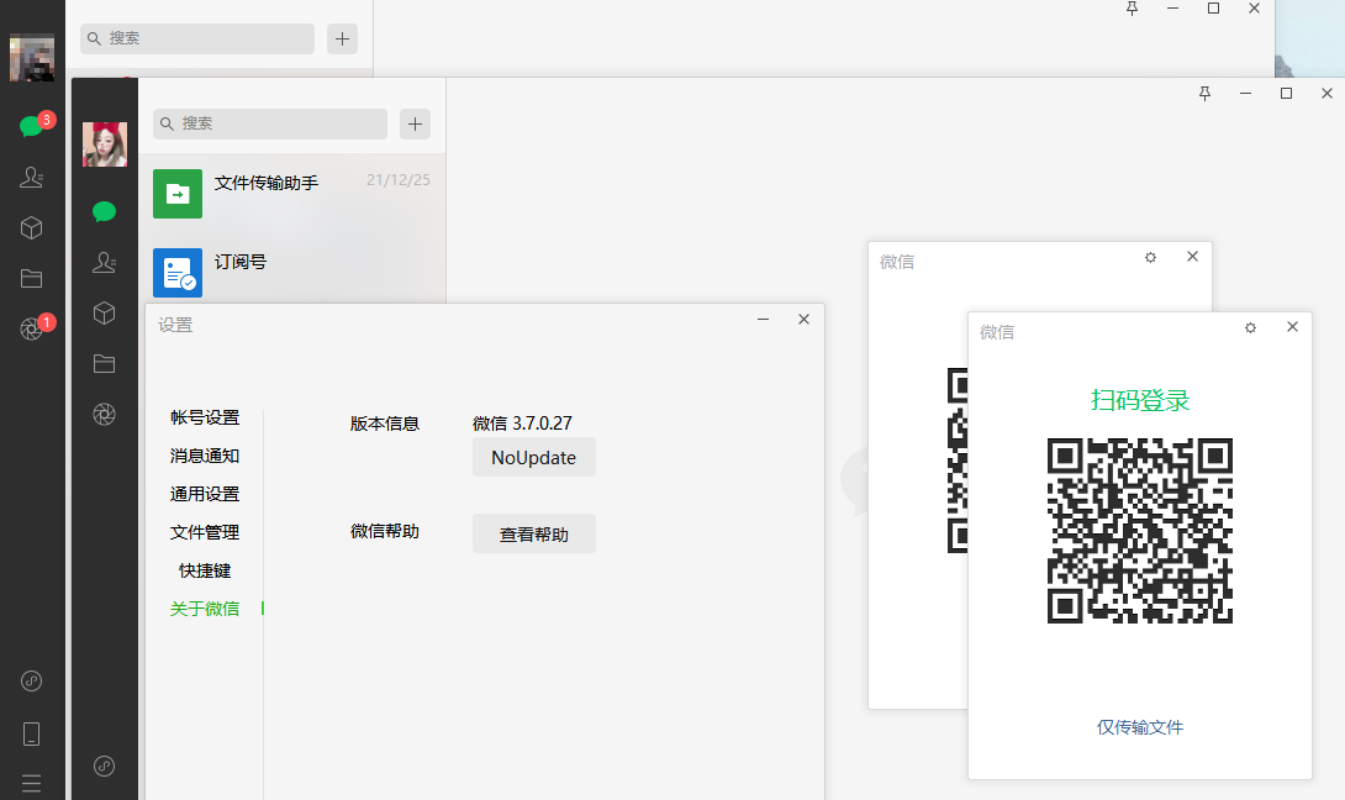Open the 快捷键 settings section
This screenshot has width=1345, height=800.
click(204, 570)
